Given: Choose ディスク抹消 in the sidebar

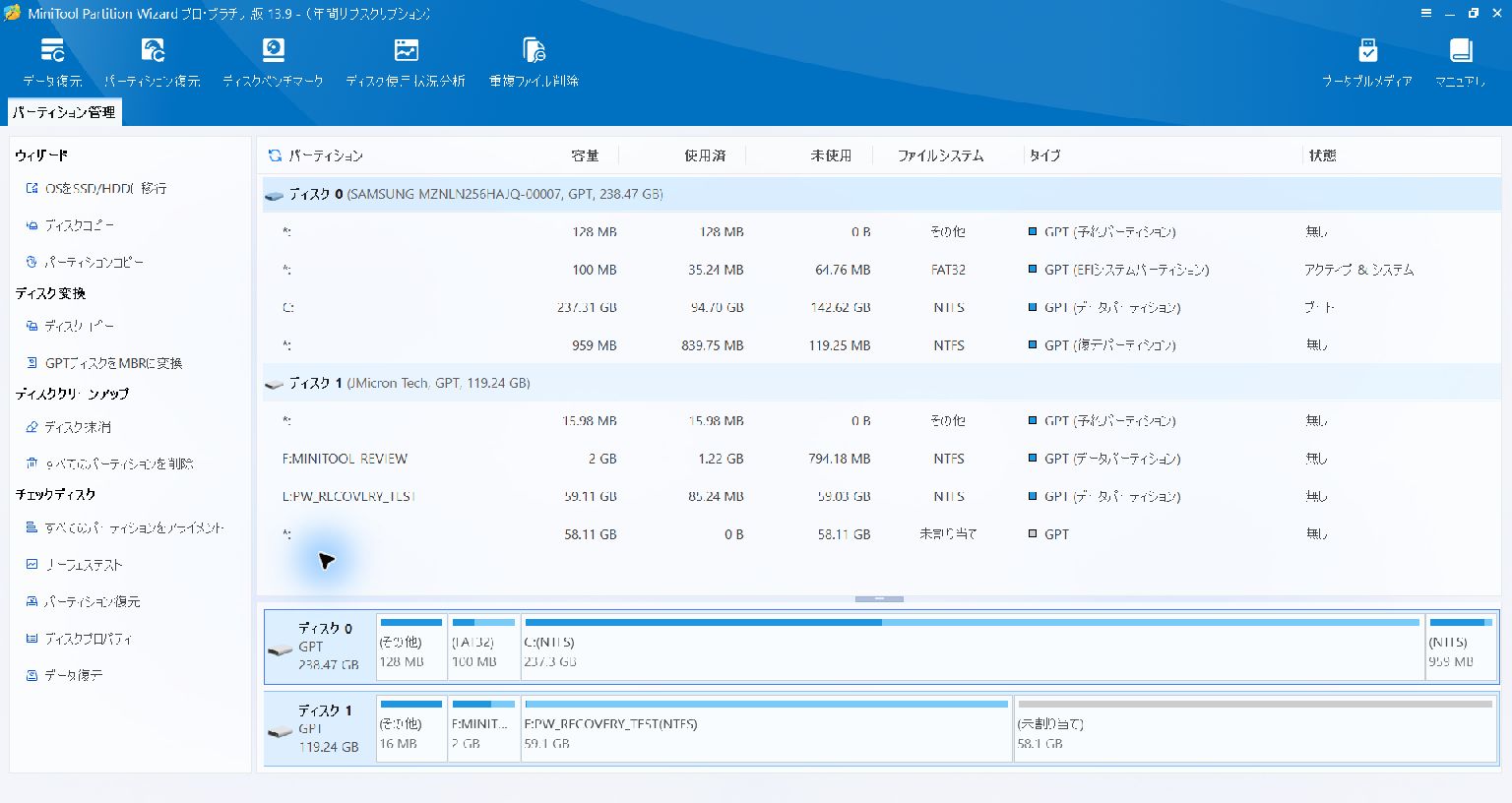Looking at the screenshot, I should [69, 427].
